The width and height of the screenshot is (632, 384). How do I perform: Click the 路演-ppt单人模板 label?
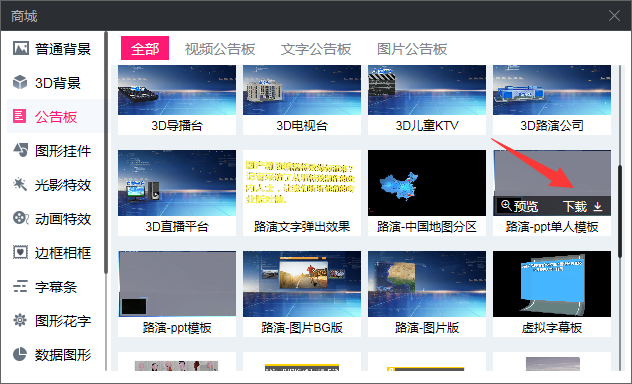tap(552, 226)
